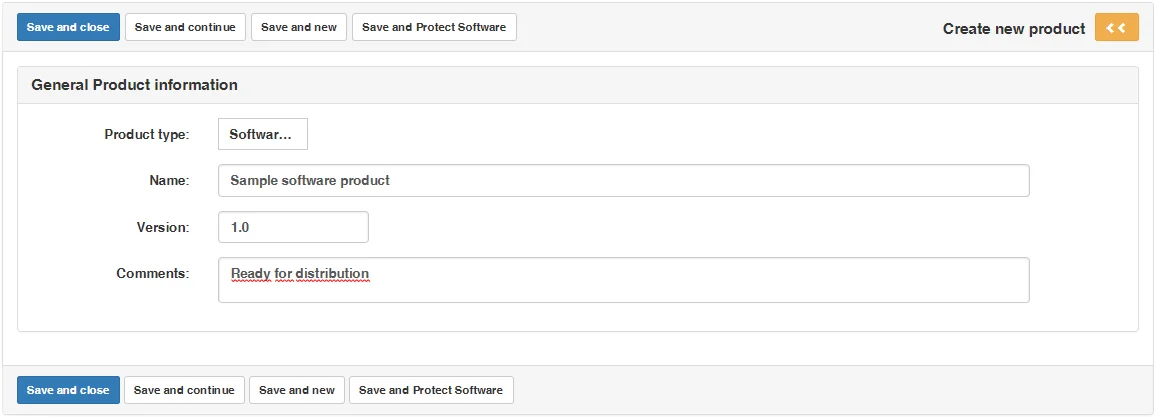Click the 'Name:' field label
The image size is (1156, 418).
(169, 181)
